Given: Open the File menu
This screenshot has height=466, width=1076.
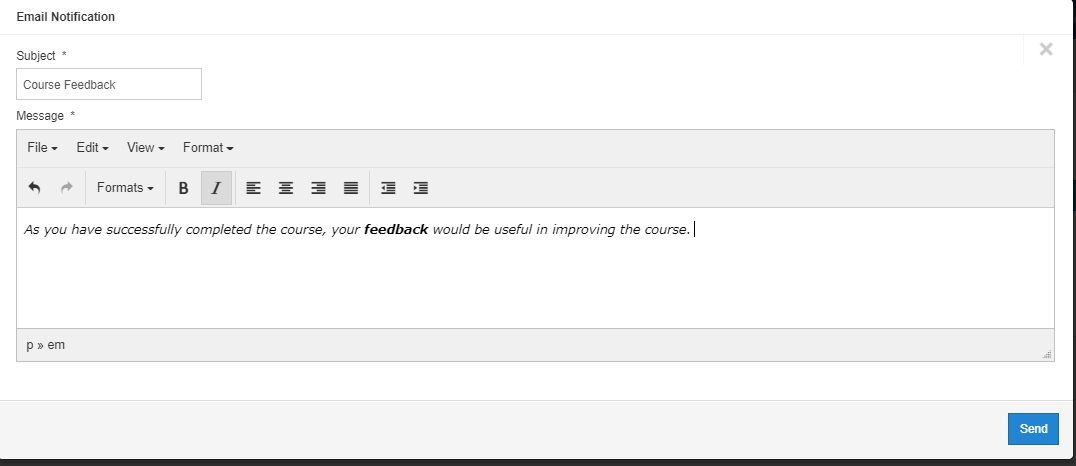Looking at the screenshot, I should pos(42,148).
